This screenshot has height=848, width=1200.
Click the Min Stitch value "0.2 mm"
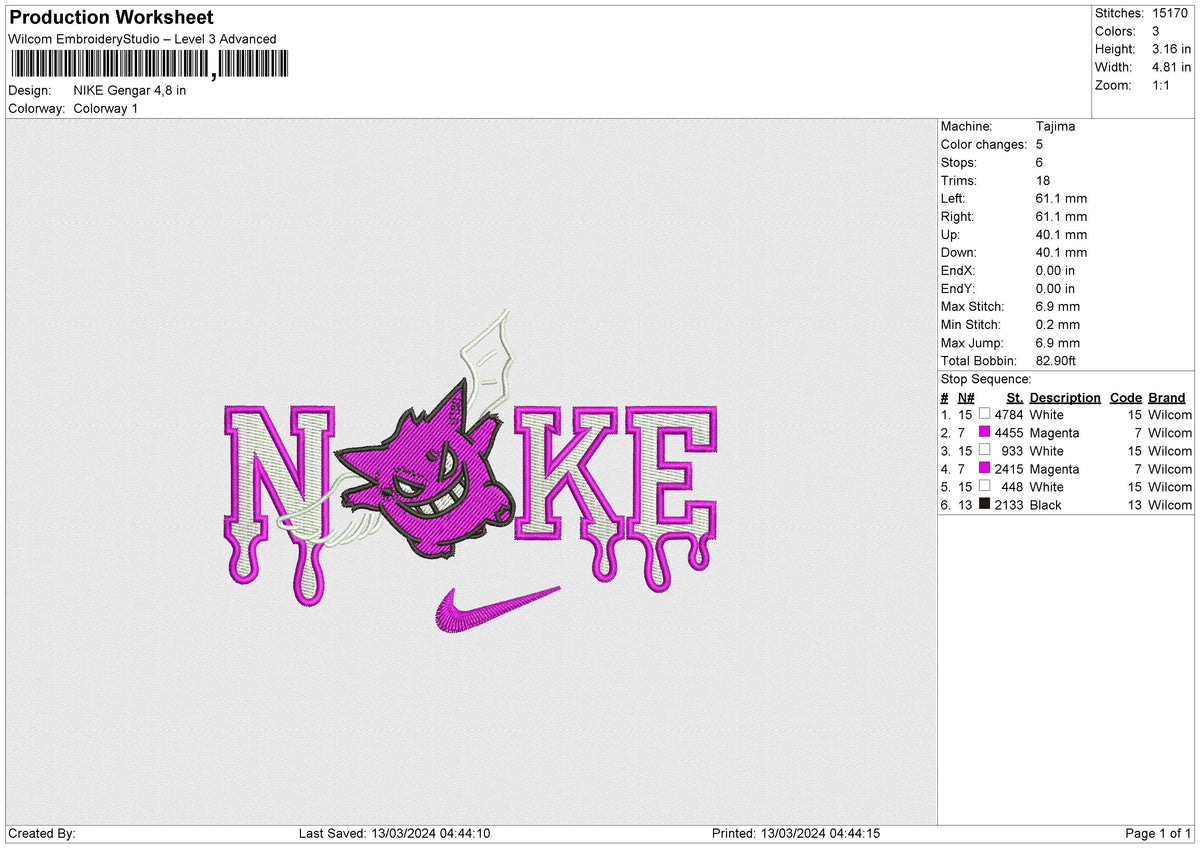click(1058, 325)
